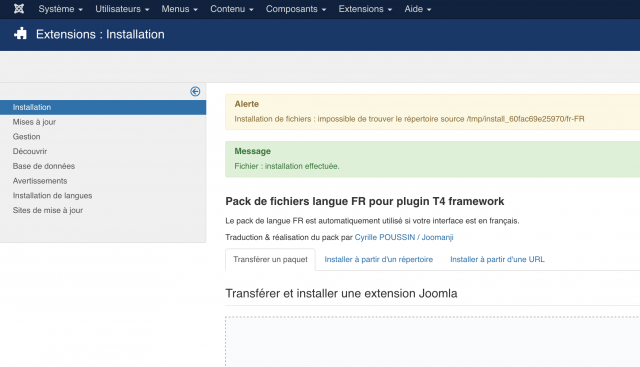Go to Installation de langues
Screen dimensions: 640x367
52,196
